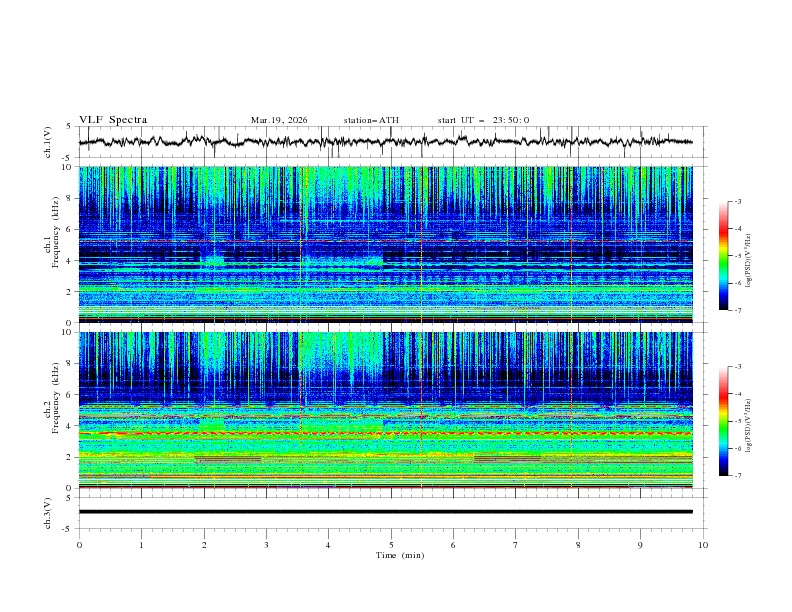Click the ch.1 spectrogram color bar
This screenshot has width=792, height=612.
coord(723,256)
